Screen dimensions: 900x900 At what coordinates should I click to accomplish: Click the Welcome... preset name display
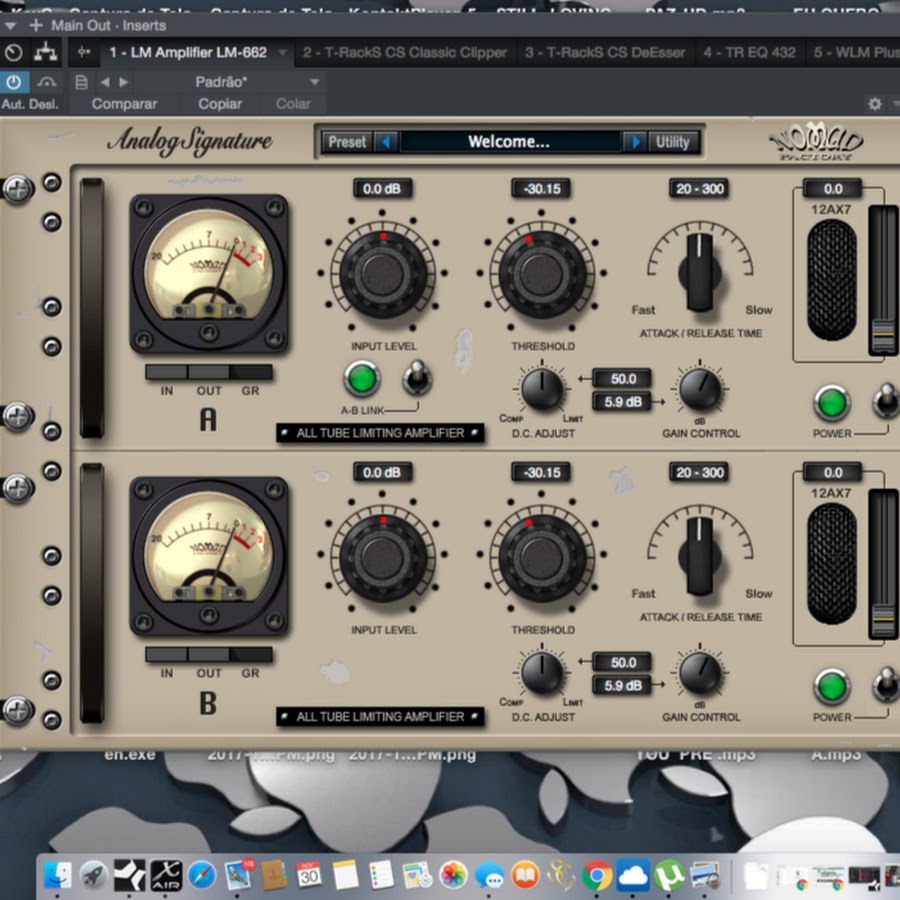[509, 142]
